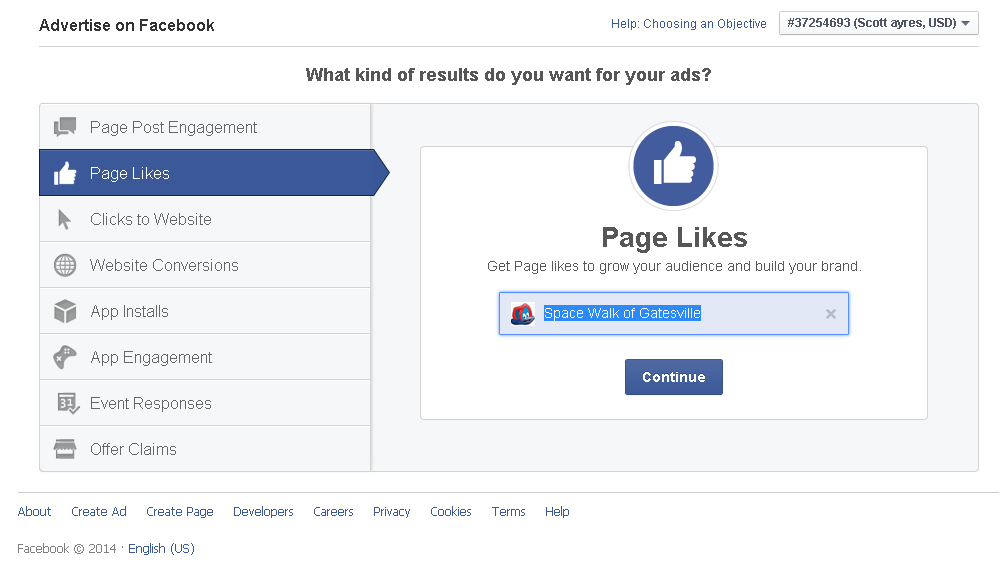Click the Event Responses calendar icon
The image size is (1007, 584).
click(x=64, y=402)
